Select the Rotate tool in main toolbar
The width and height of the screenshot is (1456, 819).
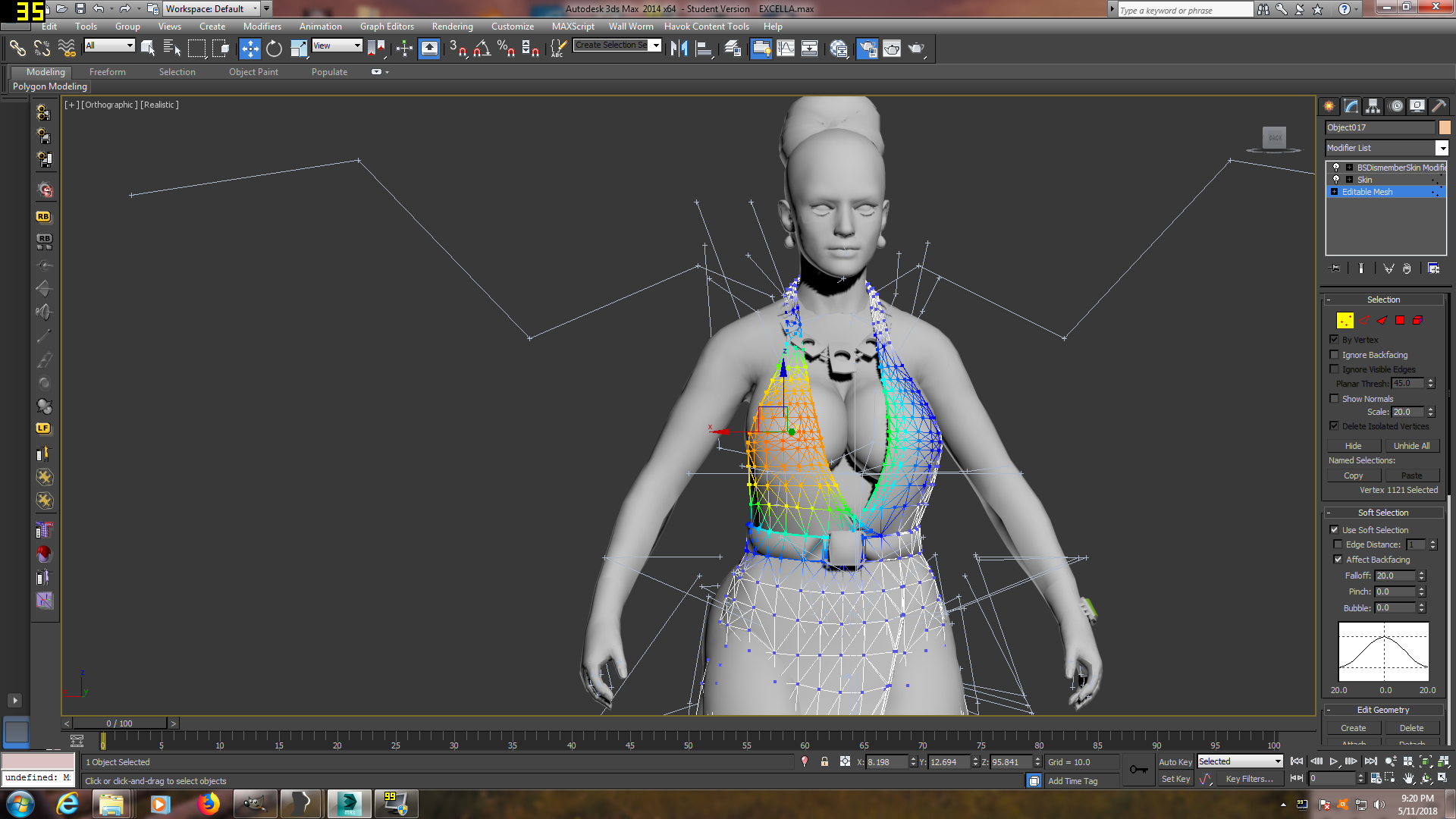pos(274,49)
